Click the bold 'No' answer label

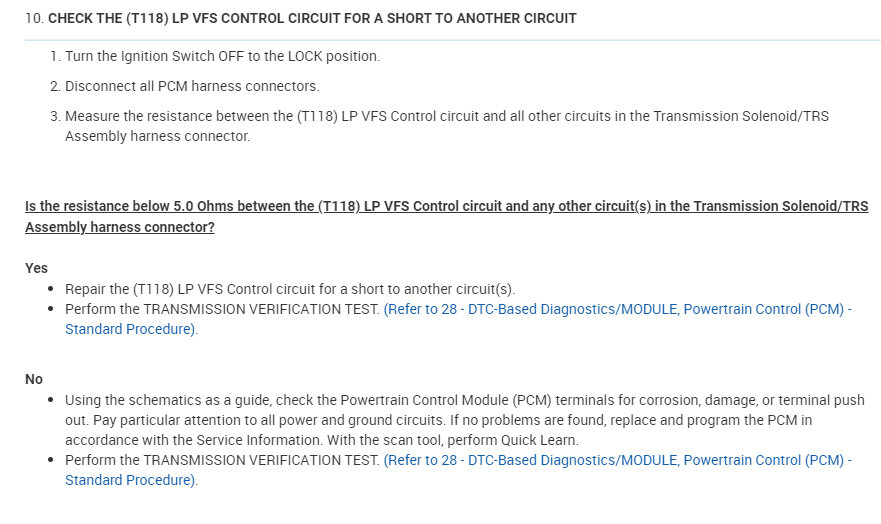tap(34, 379)
